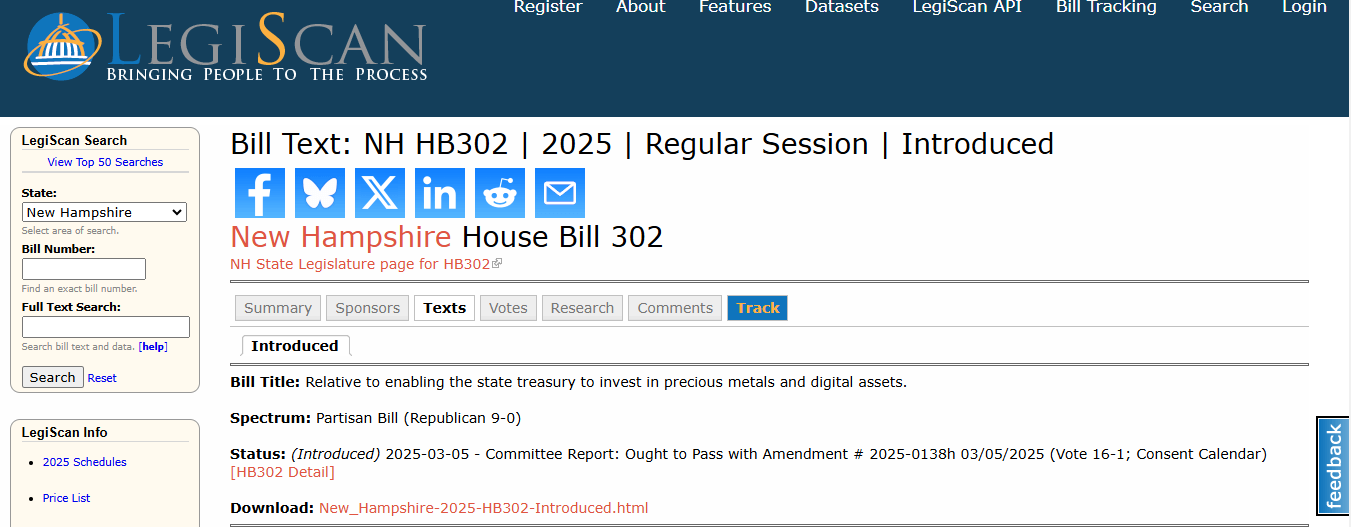This screenshot has width=1351, height=527.
Task: Open the Sponsors tab
Action: (x=367, y=308)
